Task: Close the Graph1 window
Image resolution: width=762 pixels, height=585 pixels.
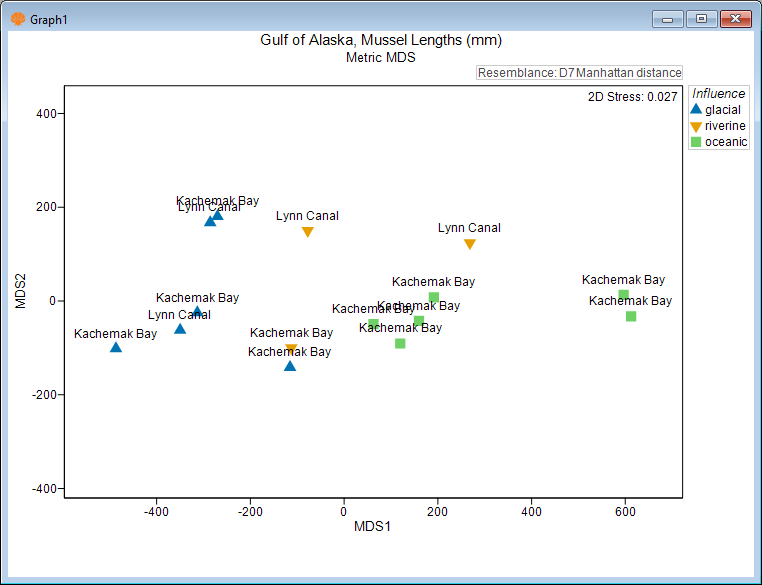Action: [736, 18]
